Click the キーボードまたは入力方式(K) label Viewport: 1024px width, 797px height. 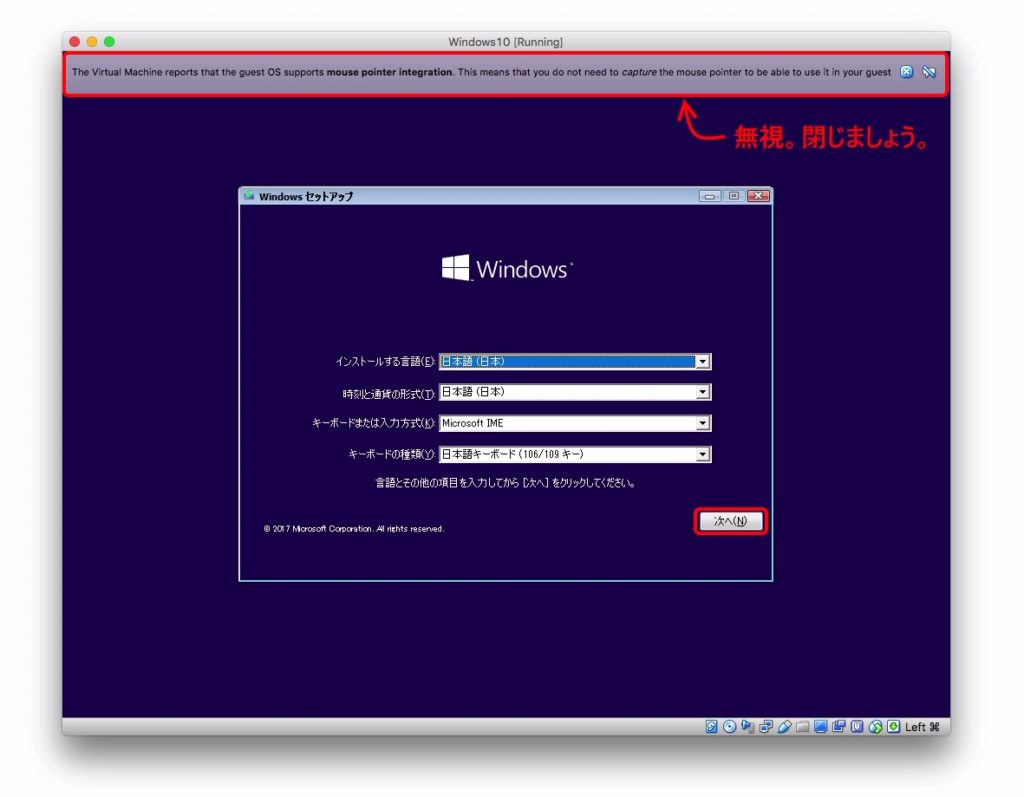374,423
